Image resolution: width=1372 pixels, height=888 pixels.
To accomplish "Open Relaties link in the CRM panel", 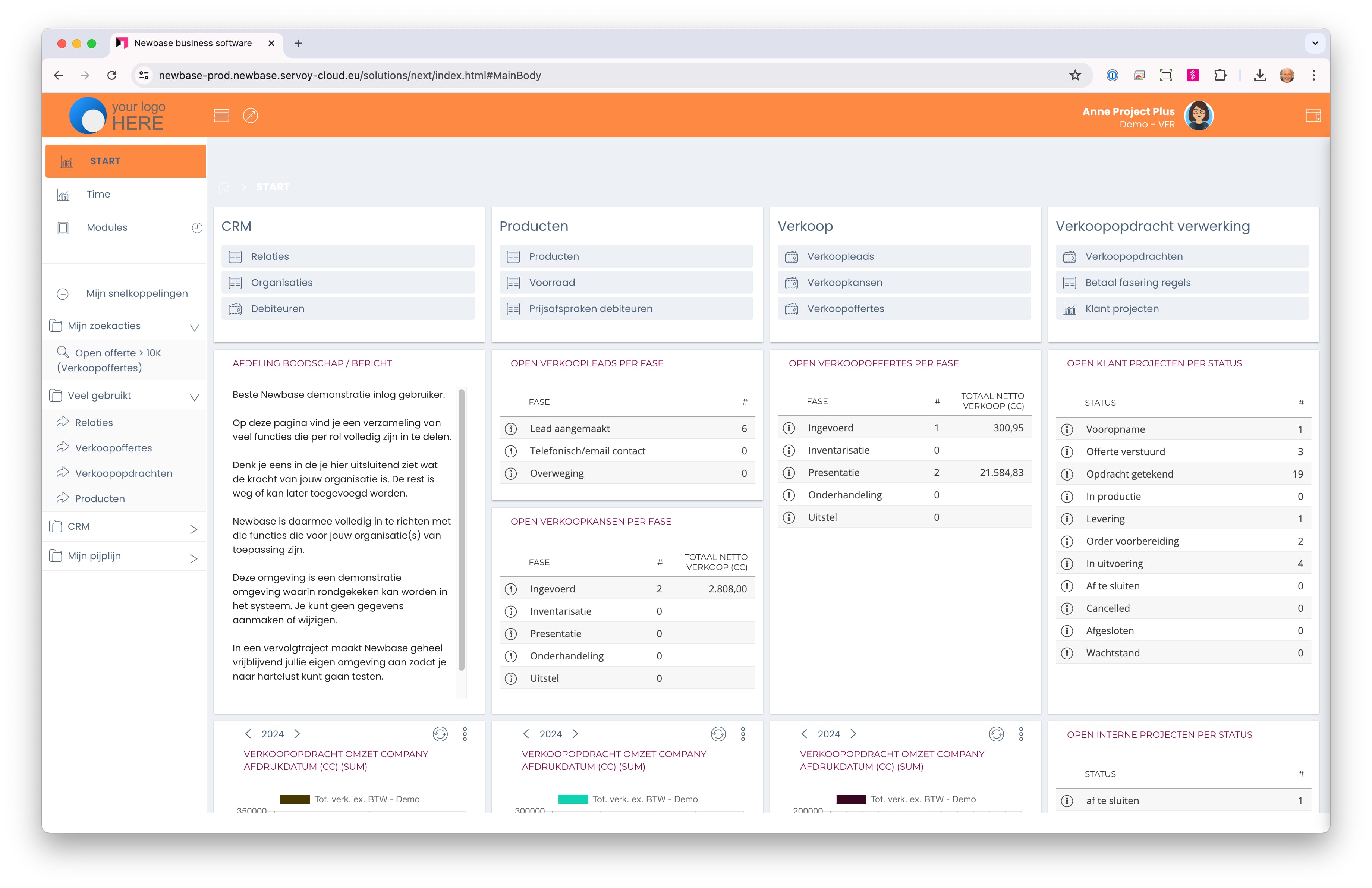I will click(x=270, y=257).
